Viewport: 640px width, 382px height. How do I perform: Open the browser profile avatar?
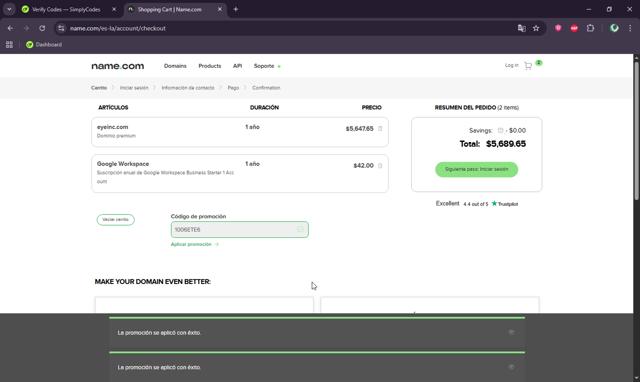click(x=614, y=28)
